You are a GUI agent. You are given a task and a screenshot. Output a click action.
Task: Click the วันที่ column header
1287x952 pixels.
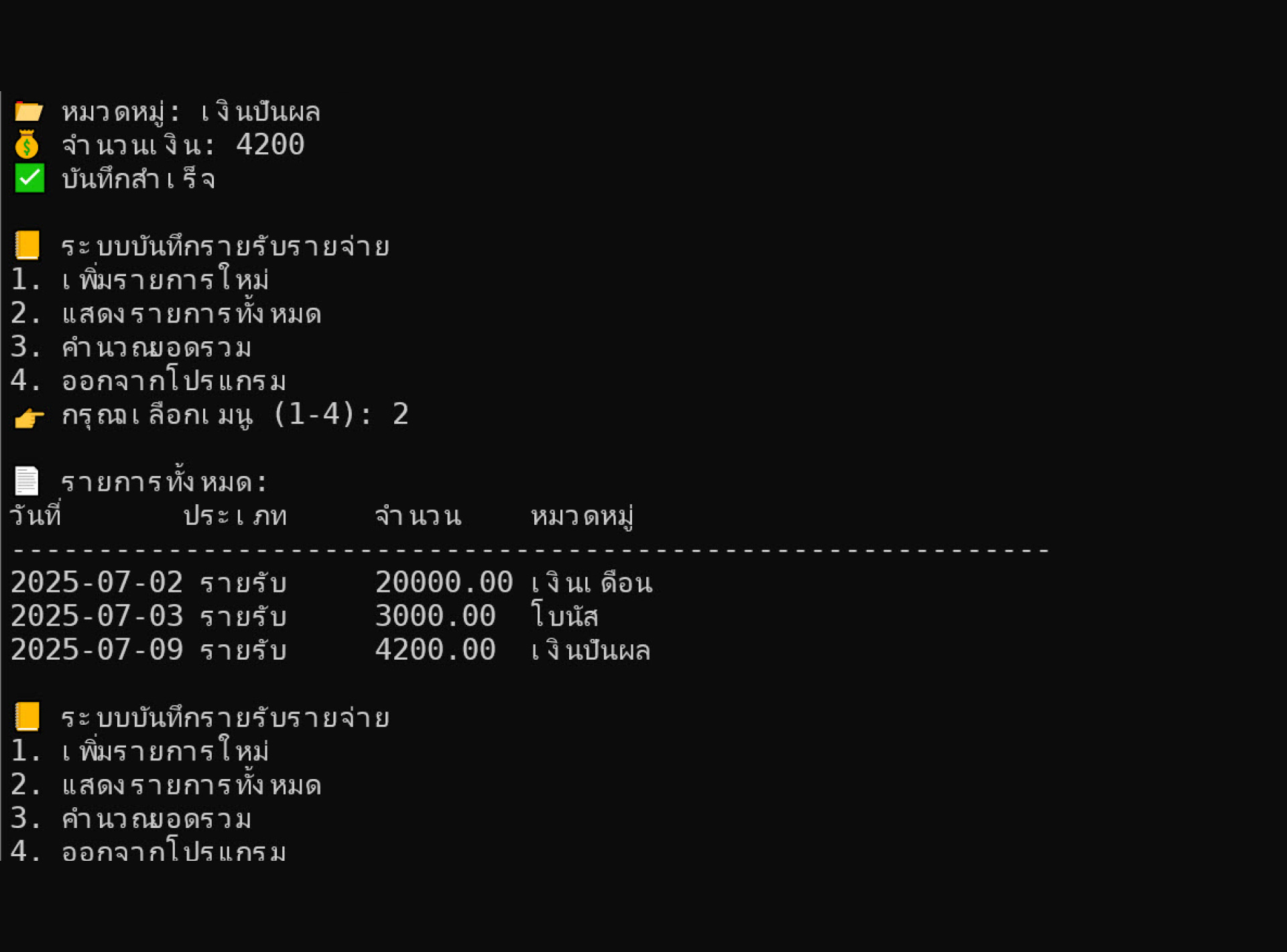tap(36, 515)
